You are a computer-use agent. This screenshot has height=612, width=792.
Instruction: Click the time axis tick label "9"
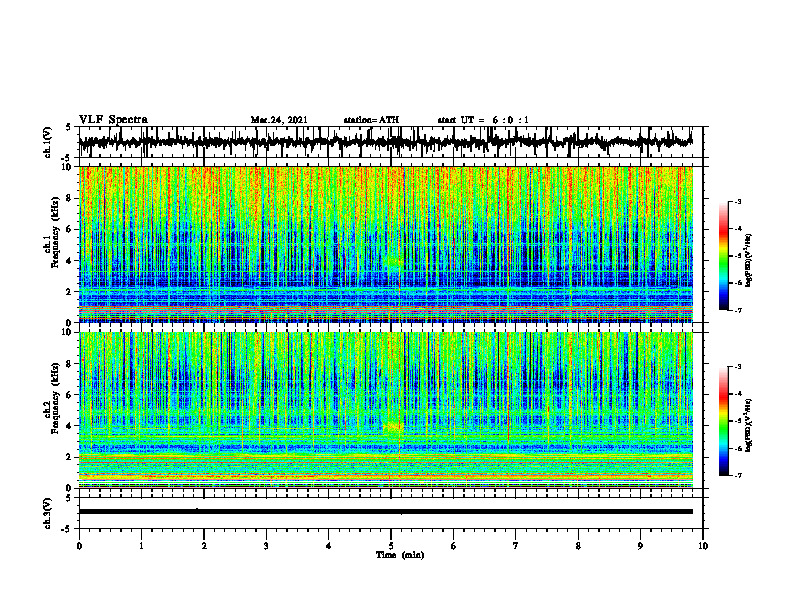coord(640,546)
